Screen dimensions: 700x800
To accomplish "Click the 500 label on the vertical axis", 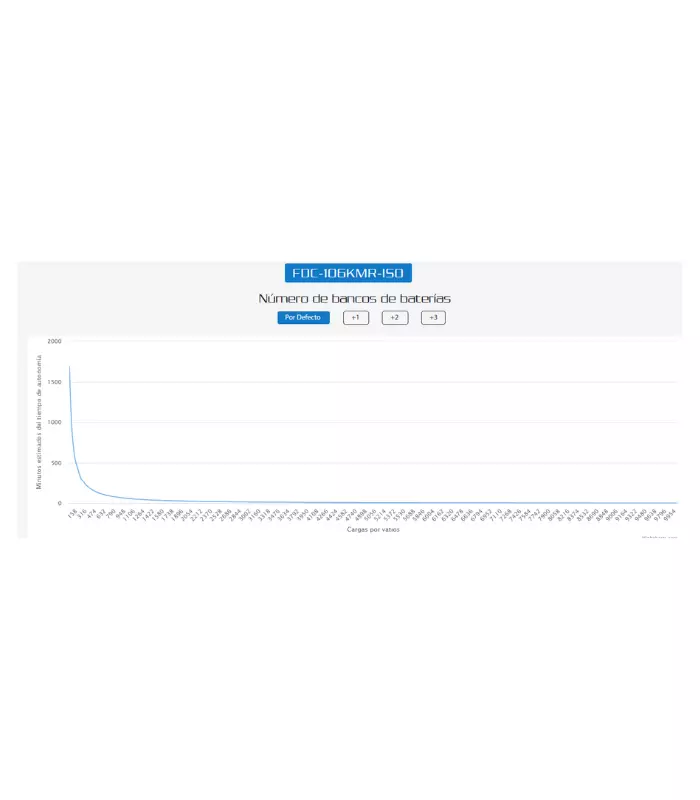I will 56,463.
